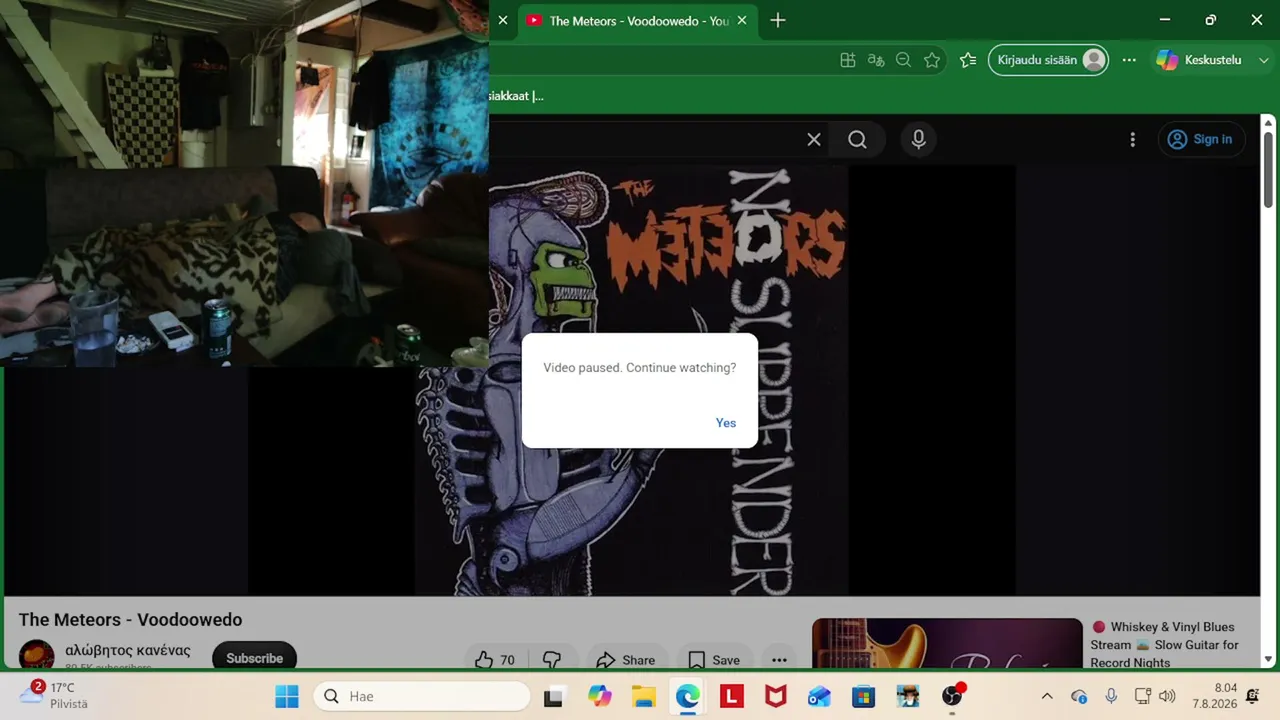This screenshot has width=1280, height=720.
Task: Add this page to favorites
Action: pyautogui.click(x=932, y=60)
